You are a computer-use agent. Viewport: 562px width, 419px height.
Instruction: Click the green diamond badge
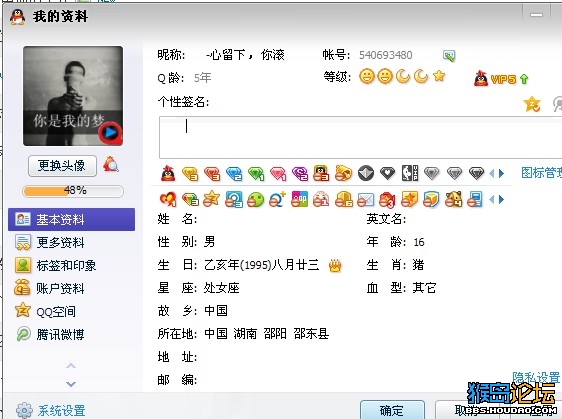coord(256,173)
